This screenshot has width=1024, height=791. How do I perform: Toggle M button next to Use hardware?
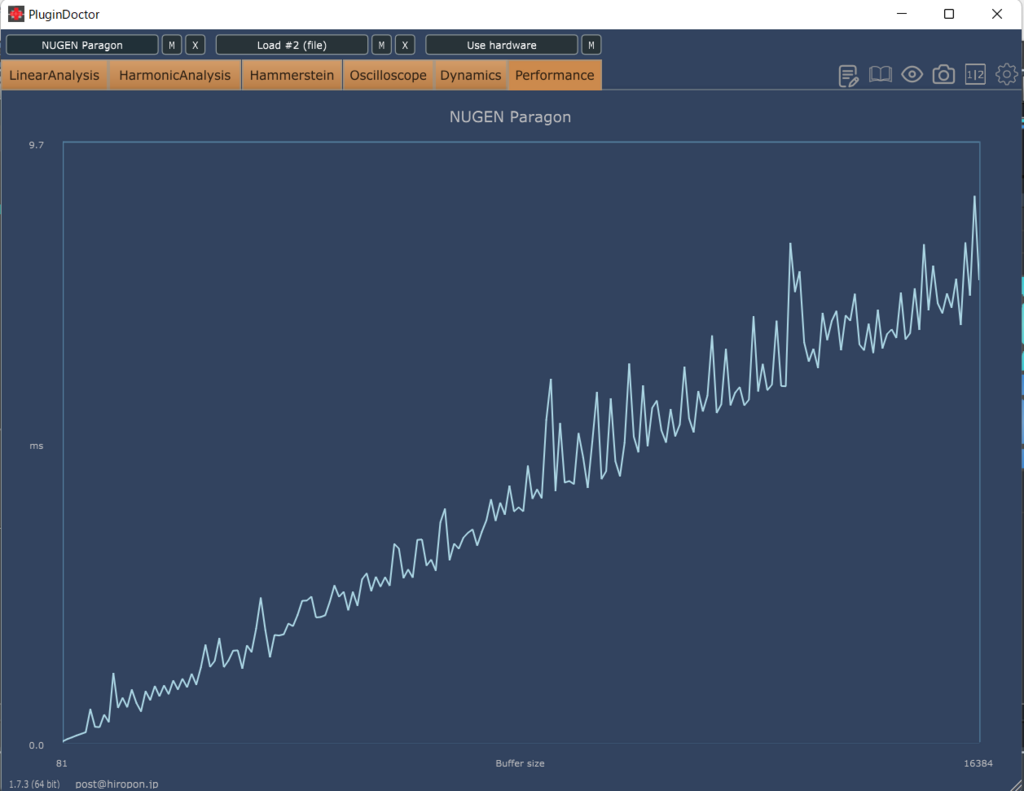[591, 45]
